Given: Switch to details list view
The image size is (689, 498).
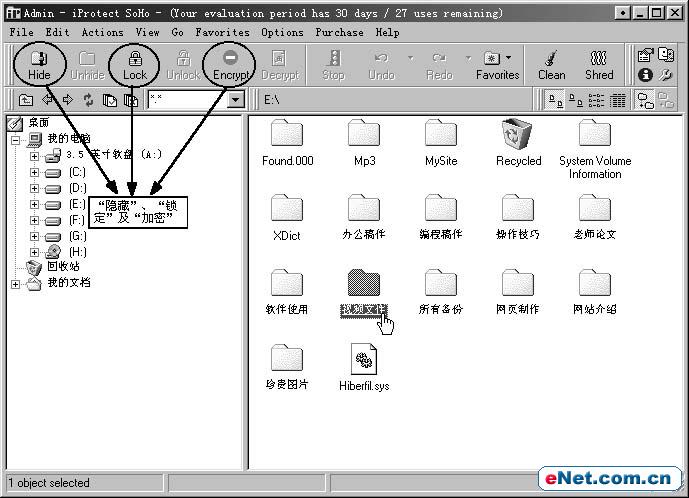Looking at the screenshot, I should coord(617,100).
